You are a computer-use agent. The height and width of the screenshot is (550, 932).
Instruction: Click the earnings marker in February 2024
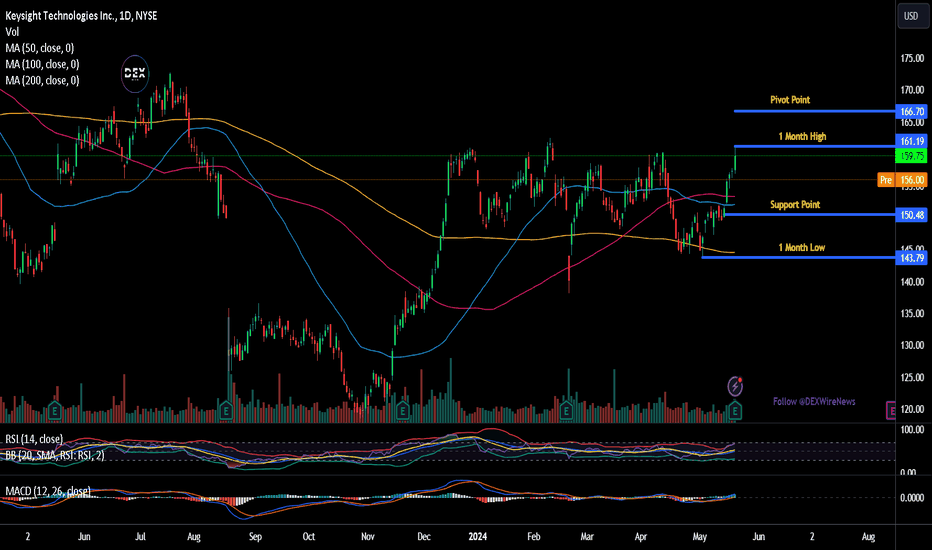coord(566,410)
